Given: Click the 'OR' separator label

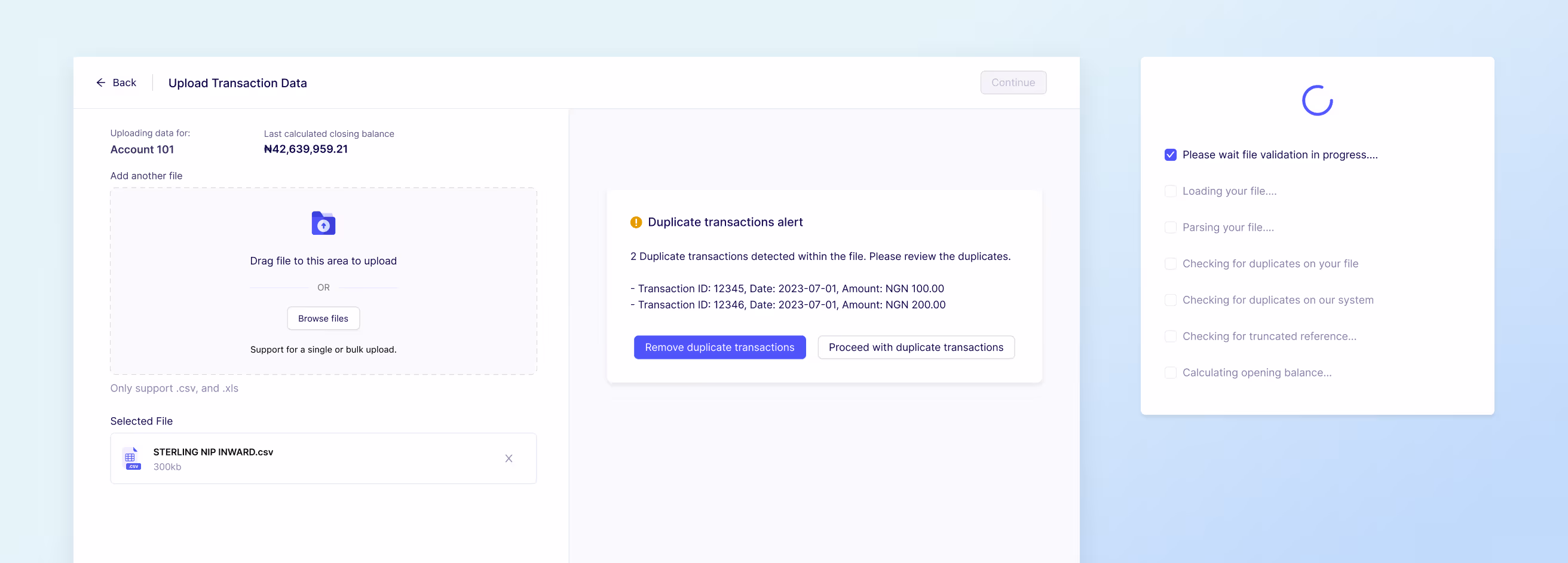Looking at the screenshot, I should 323,287.
